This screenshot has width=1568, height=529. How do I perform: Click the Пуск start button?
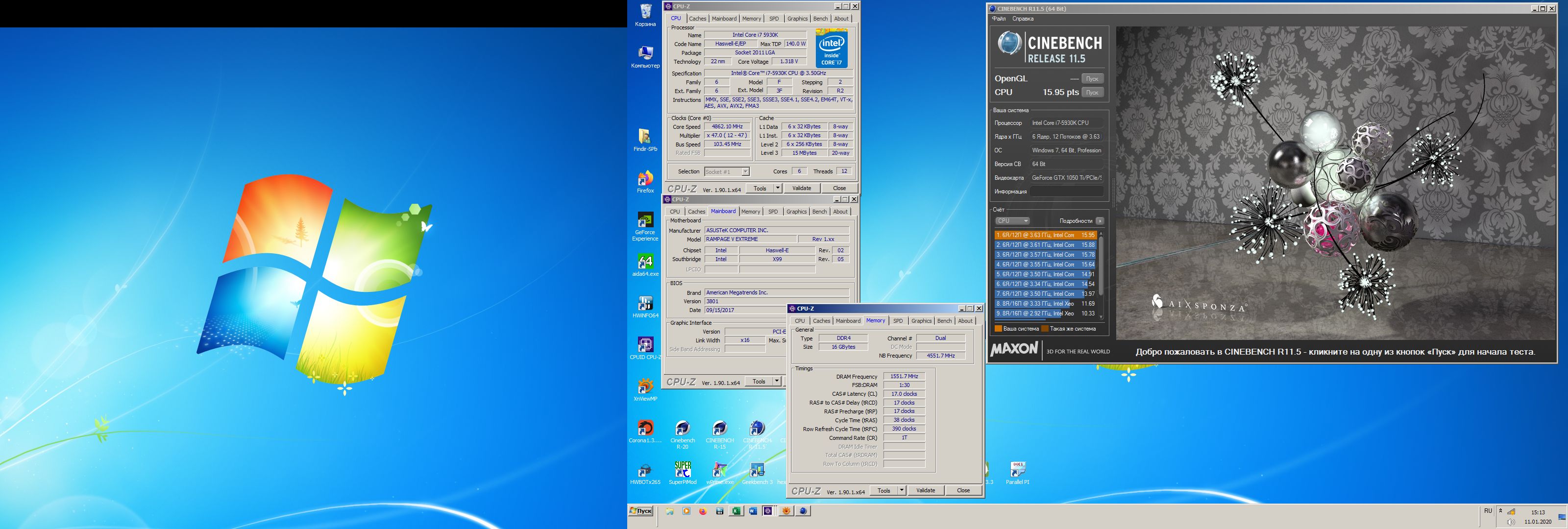click(x=640, y=511)
